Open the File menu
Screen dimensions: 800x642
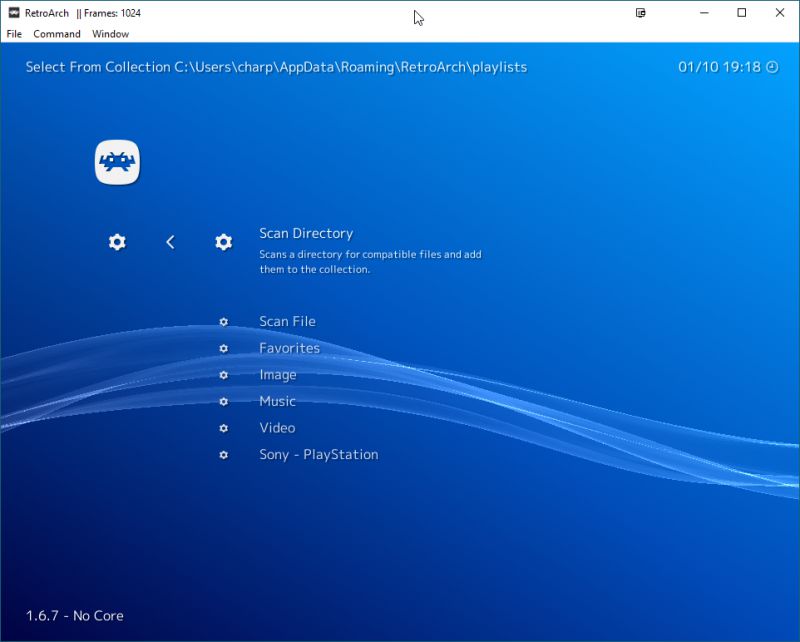[14, 33]
